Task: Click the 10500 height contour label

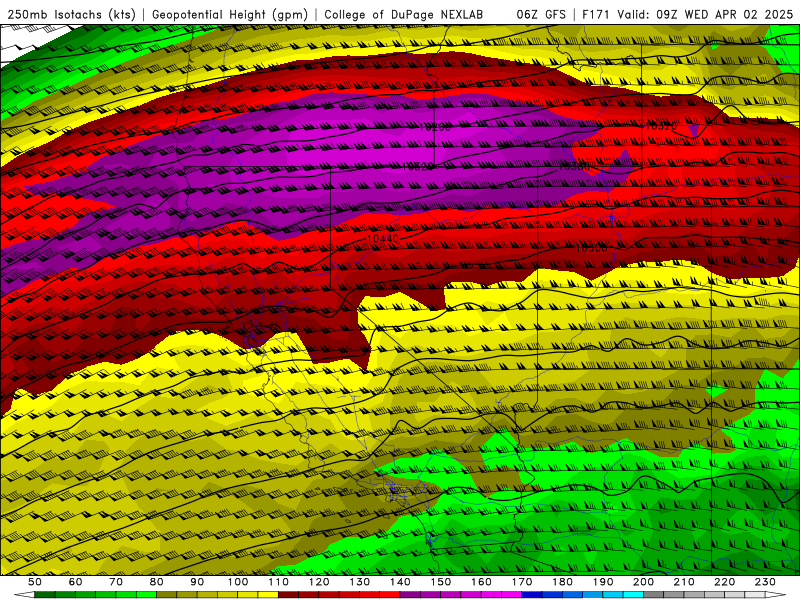Action: [x=592, y=248]
